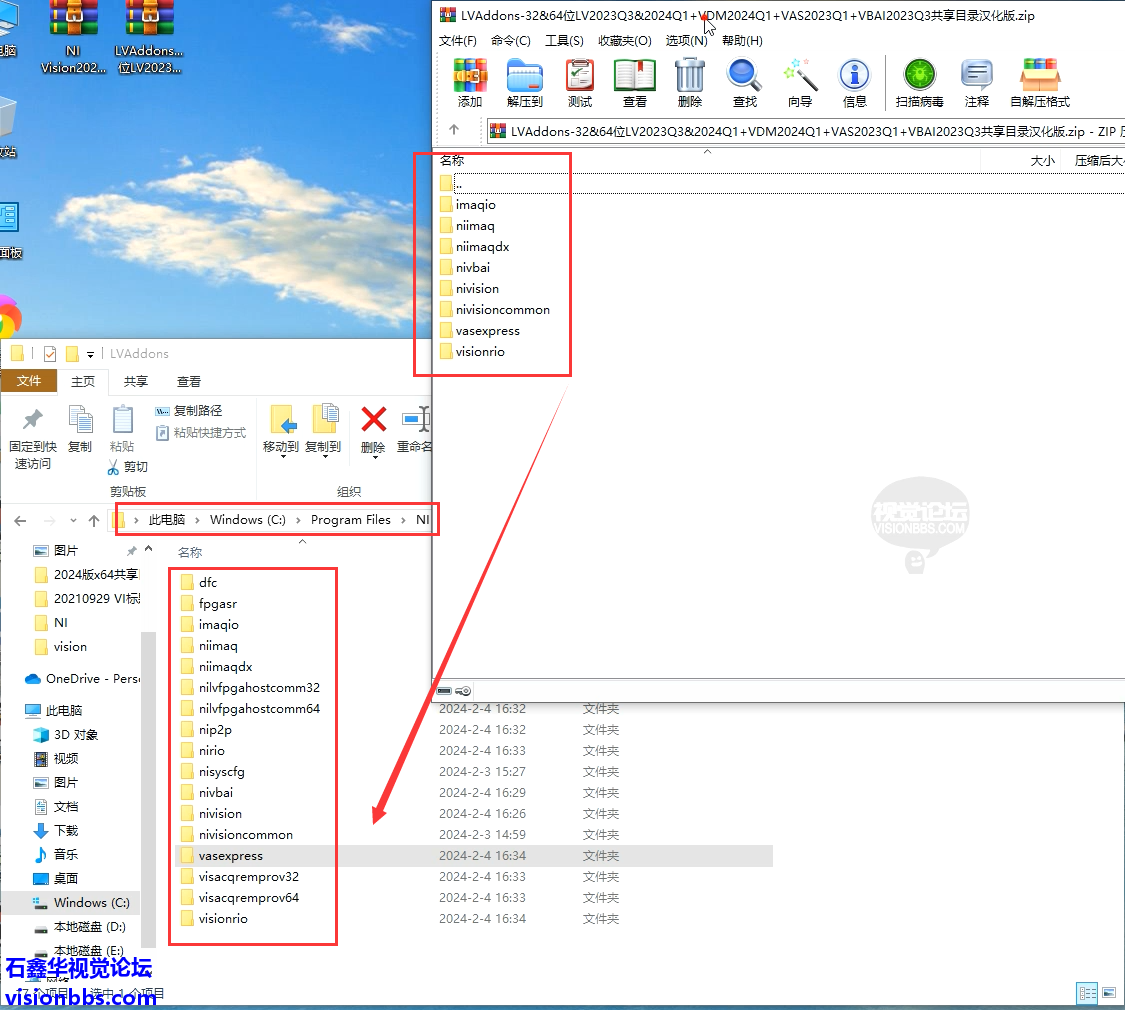Open the WinRAR Favorites (收藏夹) menu
This screenshot has height=1010, width=1125.
[624, 41]
